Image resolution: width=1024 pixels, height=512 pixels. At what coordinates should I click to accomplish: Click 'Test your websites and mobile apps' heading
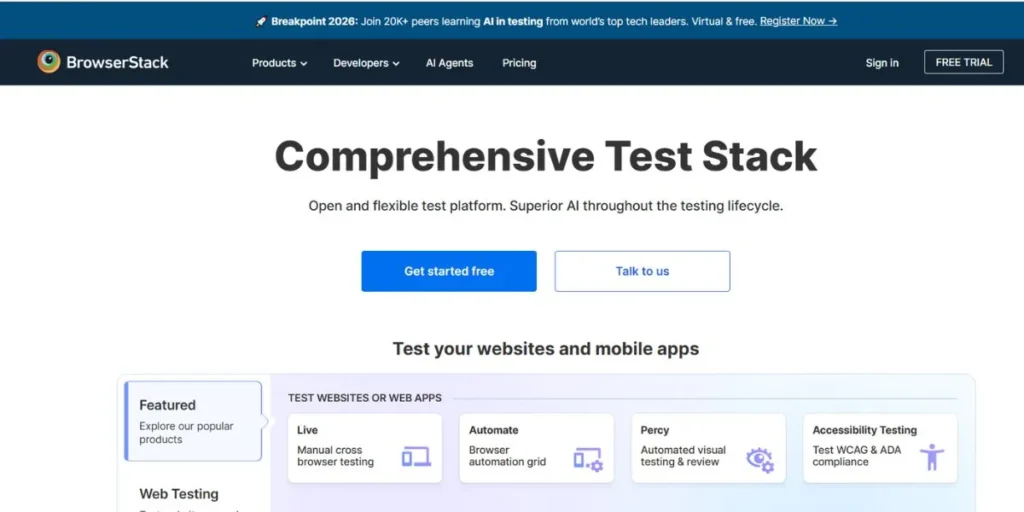pos(546,349)
